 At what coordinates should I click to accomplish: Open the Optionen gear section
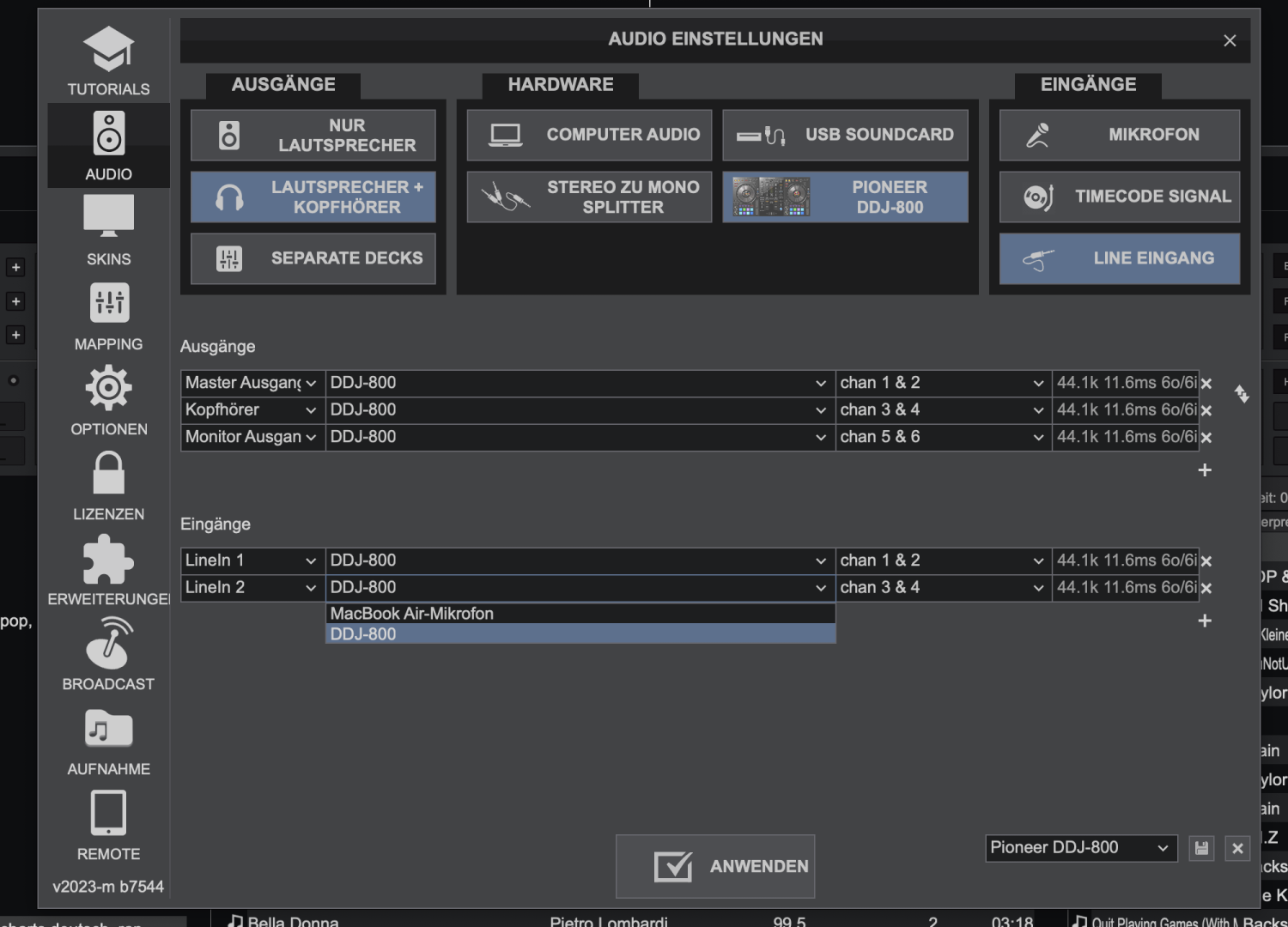pyautogui.click(x=108, y=400)
